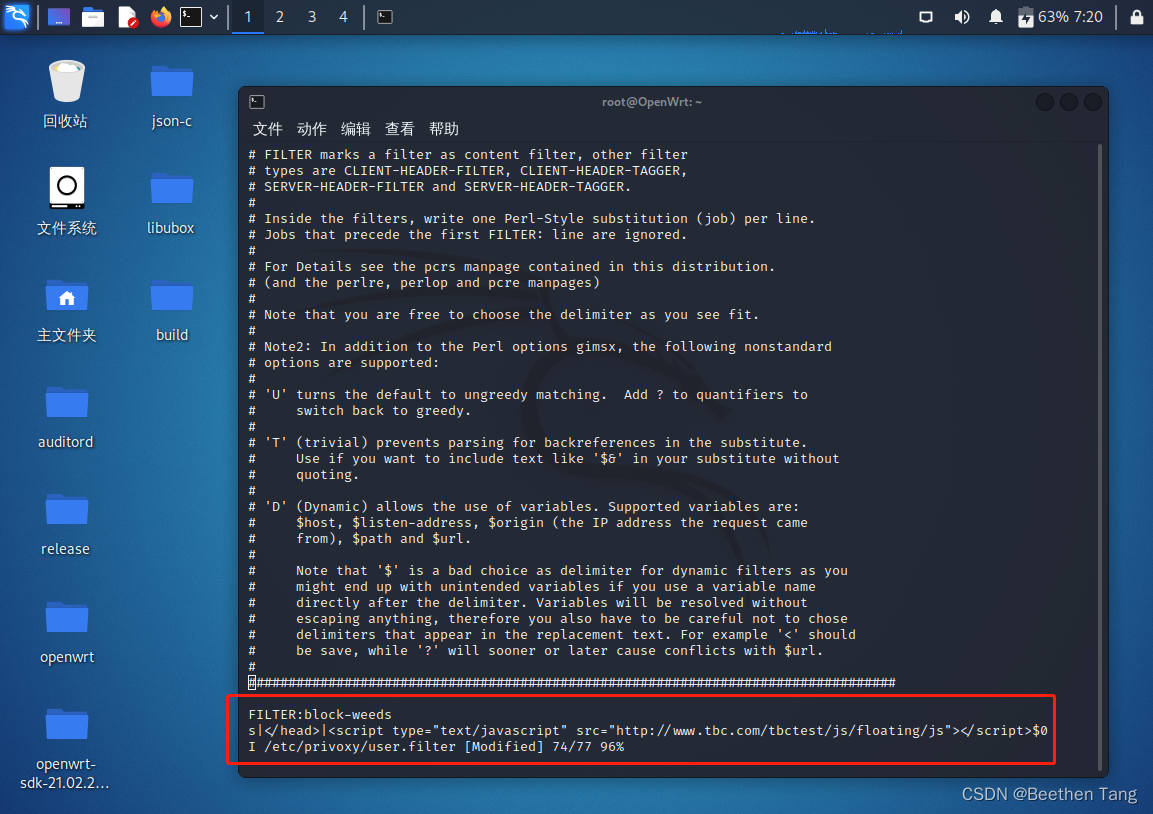Launch the file manager from panel

[x=93, y=17]
